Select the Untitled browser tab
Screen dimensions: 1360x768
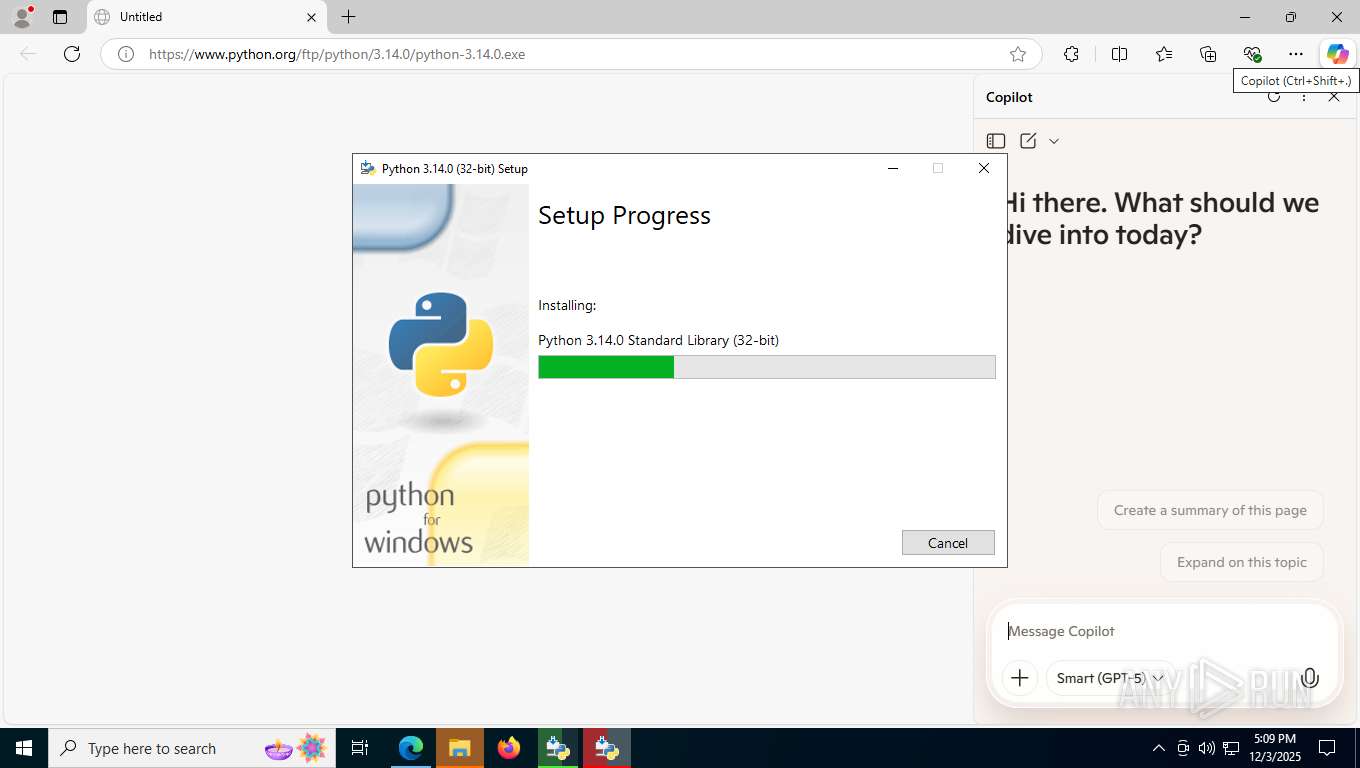[x=207, y=17]
